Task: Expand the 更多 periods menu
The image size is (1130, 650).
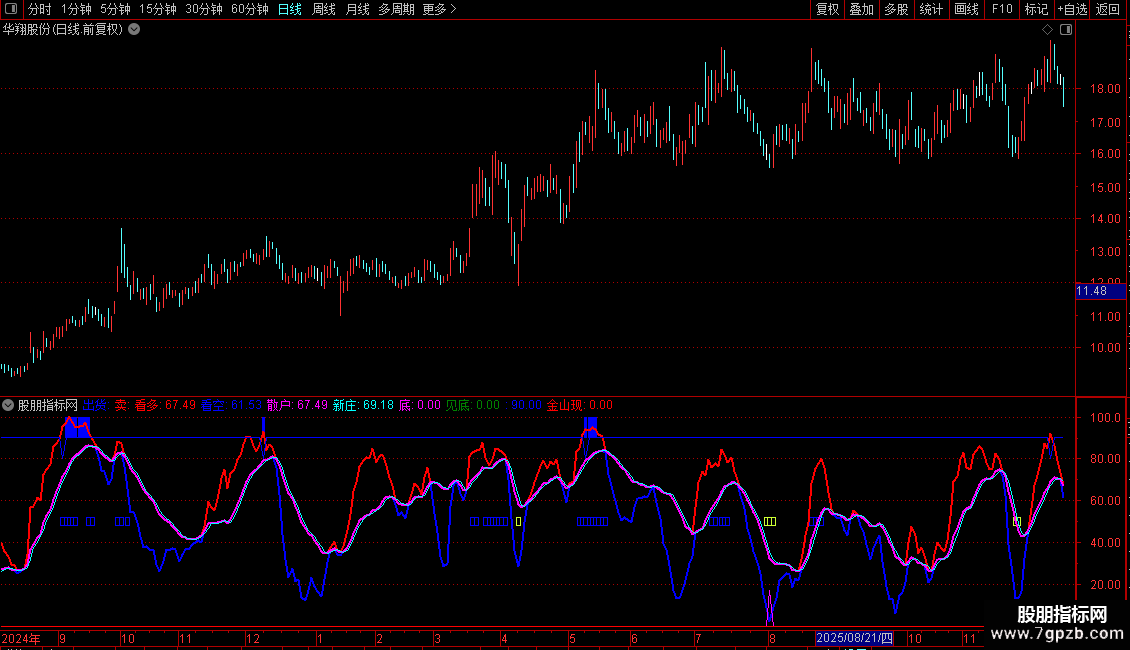Action: tap(439, 9)
